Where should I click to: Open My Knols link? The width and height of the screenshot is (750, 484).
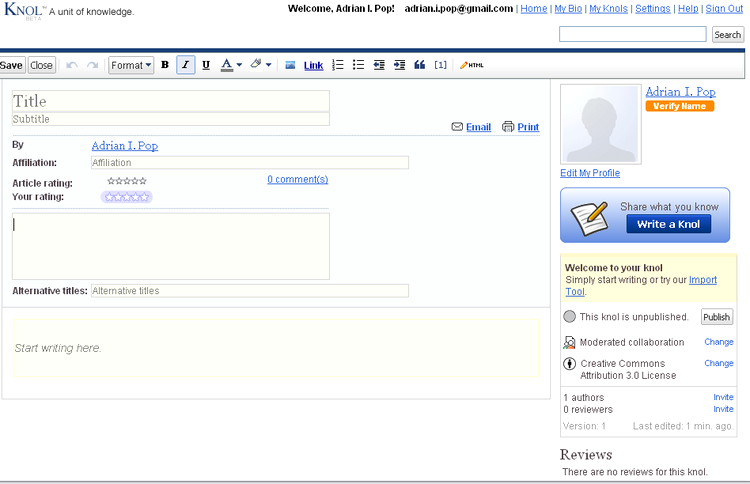(x=608, y=9)
